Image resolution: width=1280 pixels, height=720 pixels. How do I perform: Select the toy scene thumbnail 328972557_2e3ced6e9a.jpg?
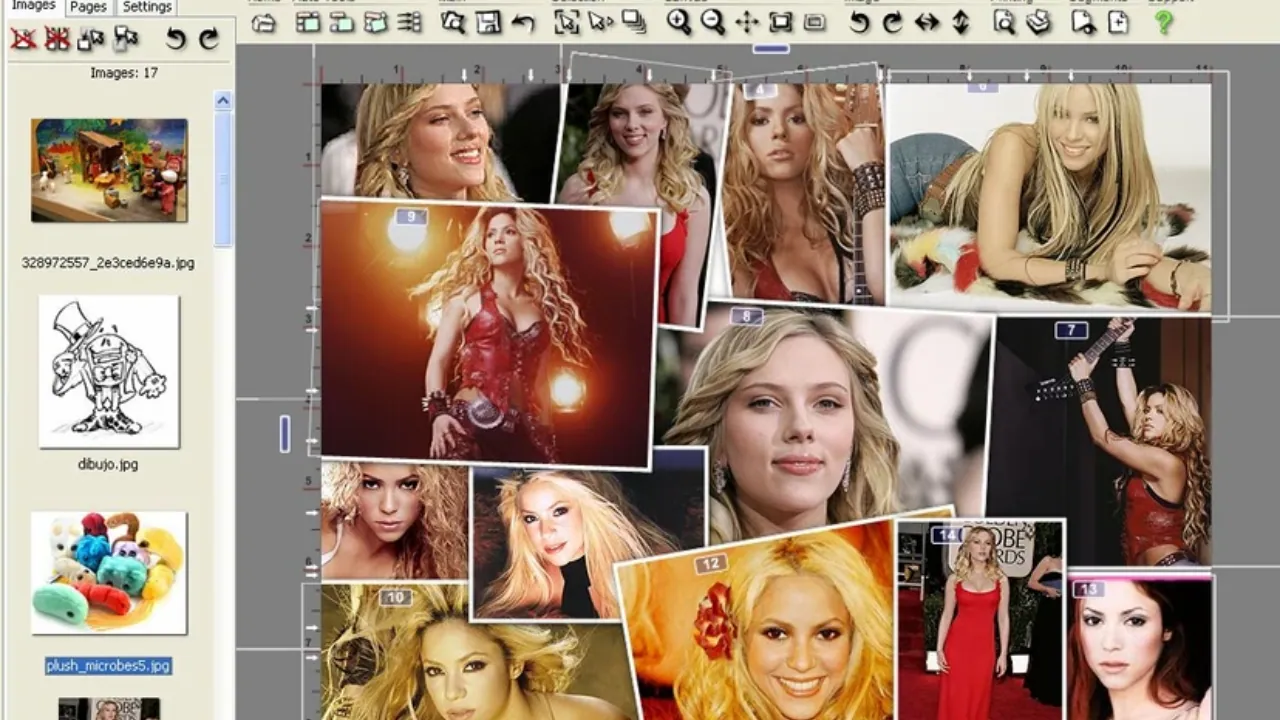[x=109, y=170]
